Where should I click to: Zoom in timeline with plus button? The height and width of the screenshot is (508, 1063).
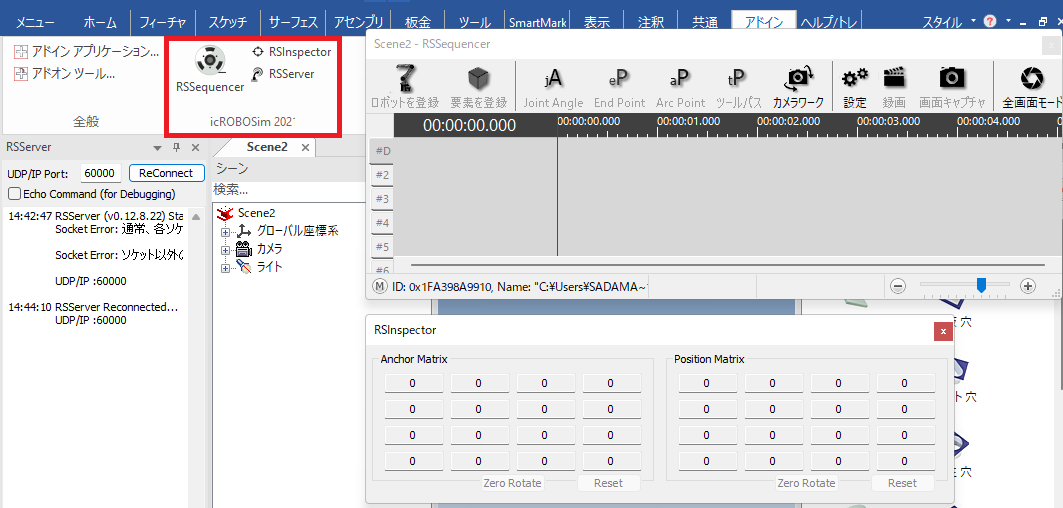[x=1028, y=286]
